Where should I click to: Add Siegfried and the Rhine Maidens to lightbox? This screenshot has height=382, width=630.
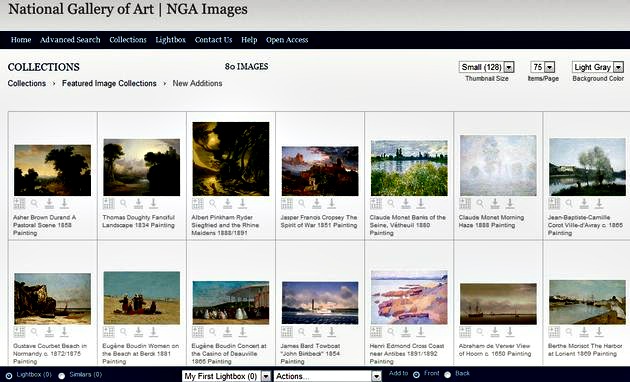198,204
